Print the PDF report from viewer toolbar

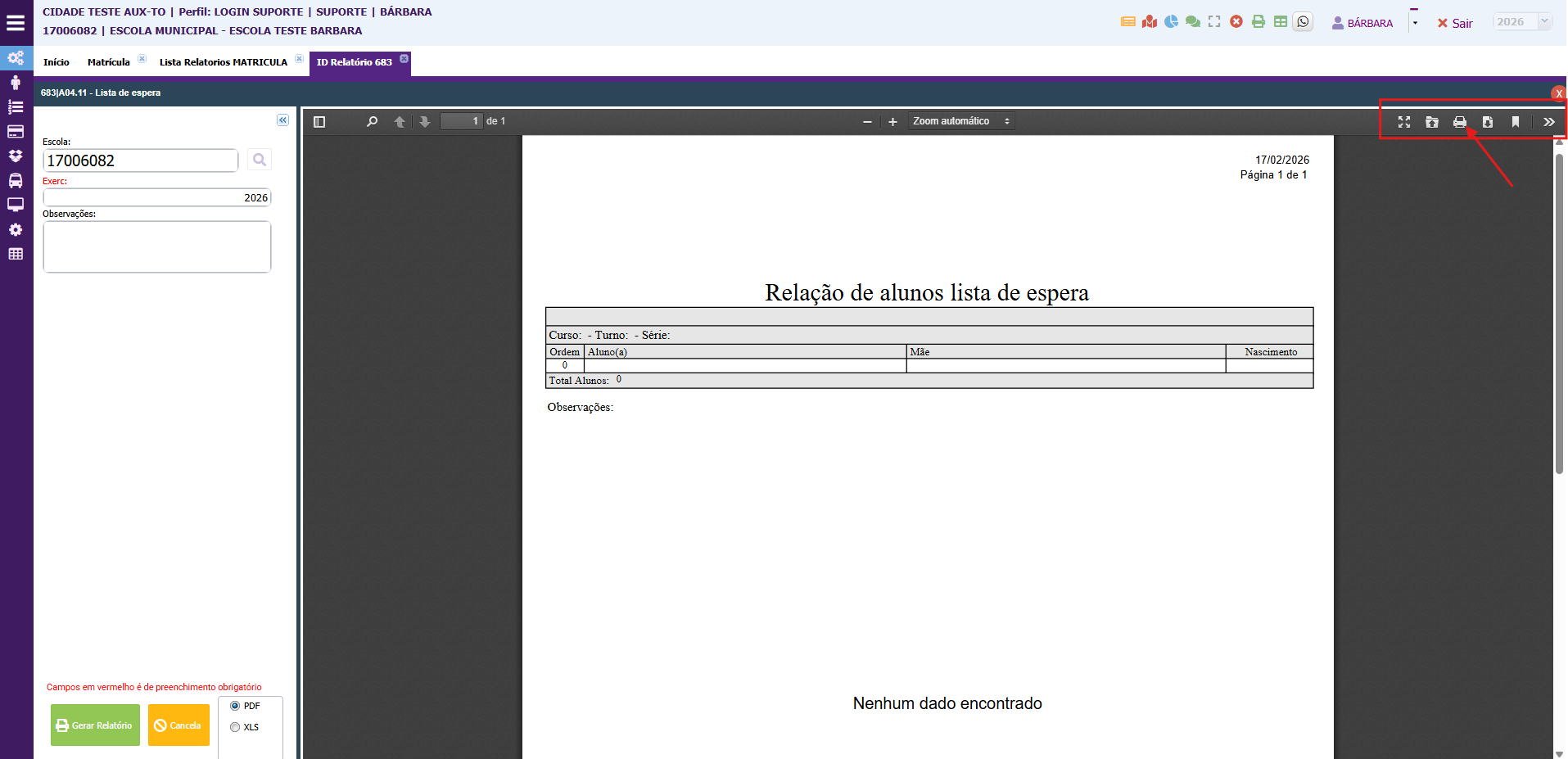(x=1459, y=122)
